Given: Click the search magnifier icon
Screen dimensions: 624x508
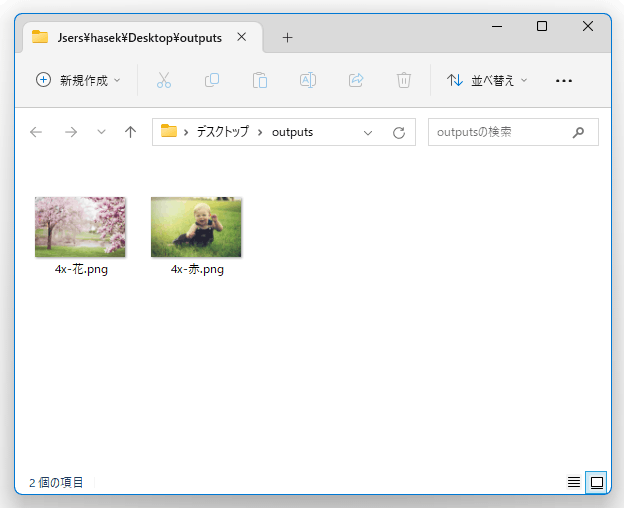Looking at the screenshot, I should (x=578, y=132).
